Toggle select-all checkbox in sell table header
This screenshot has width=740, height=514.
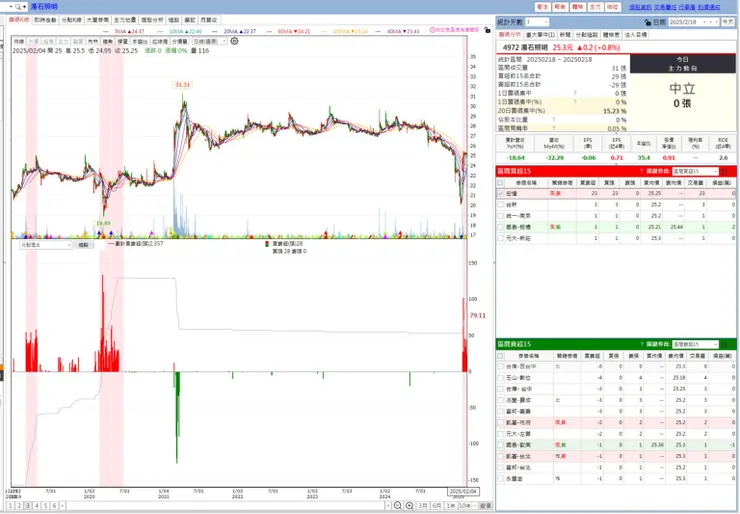tap(500, 355)
